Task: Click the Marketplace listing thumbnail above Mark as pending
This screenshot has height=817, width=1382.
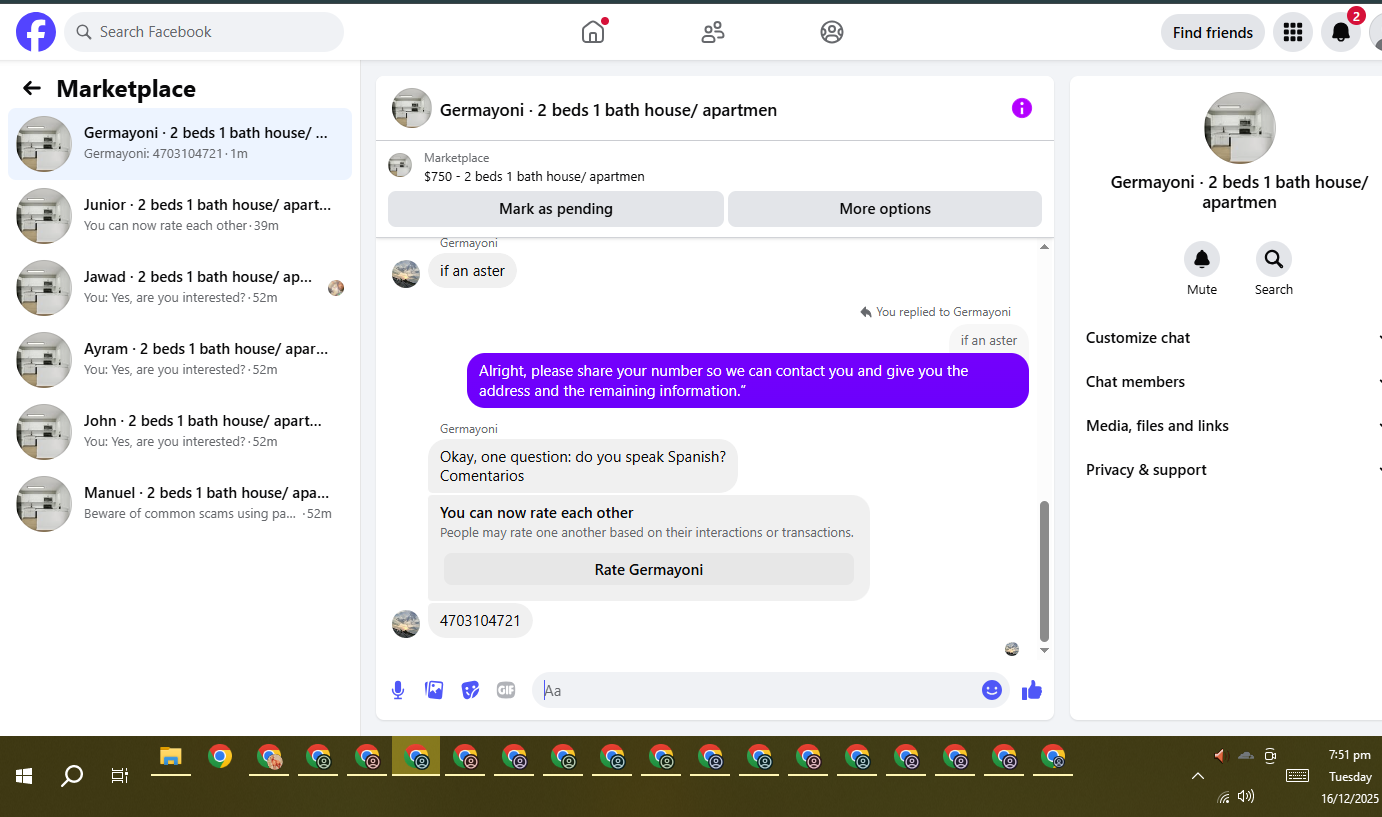Action: pyautogui.click(x=400, y=166)
